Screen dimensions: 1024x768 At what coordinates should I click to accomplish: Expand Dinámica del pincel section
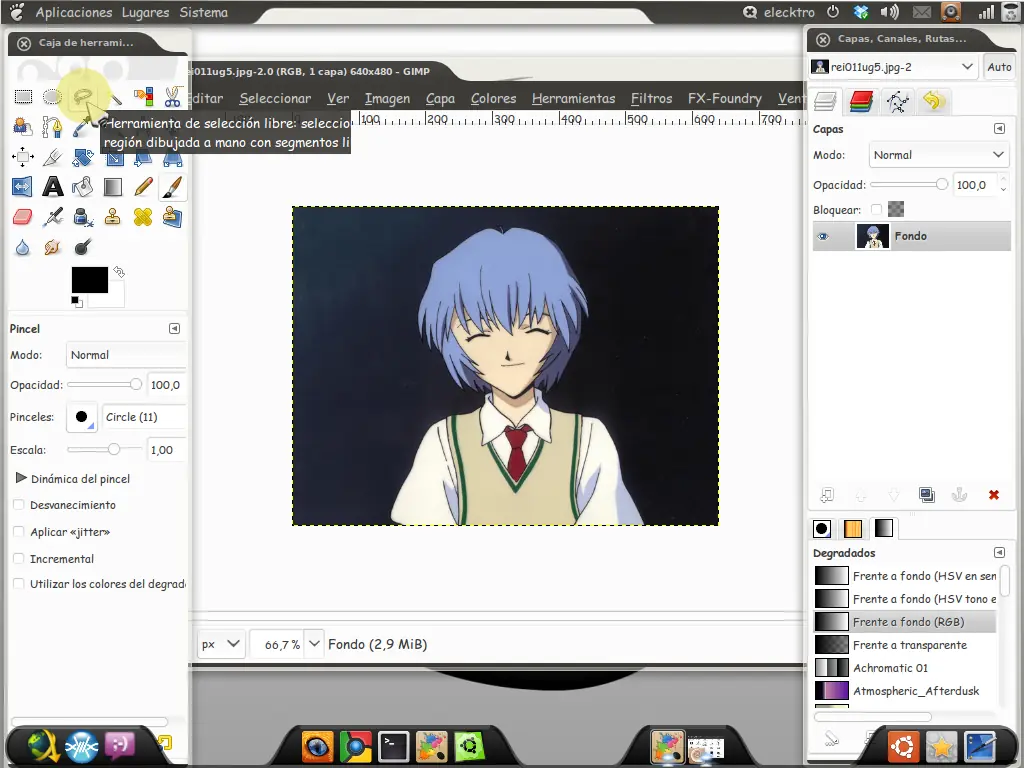pyautogui.click(x=21, y=478)
